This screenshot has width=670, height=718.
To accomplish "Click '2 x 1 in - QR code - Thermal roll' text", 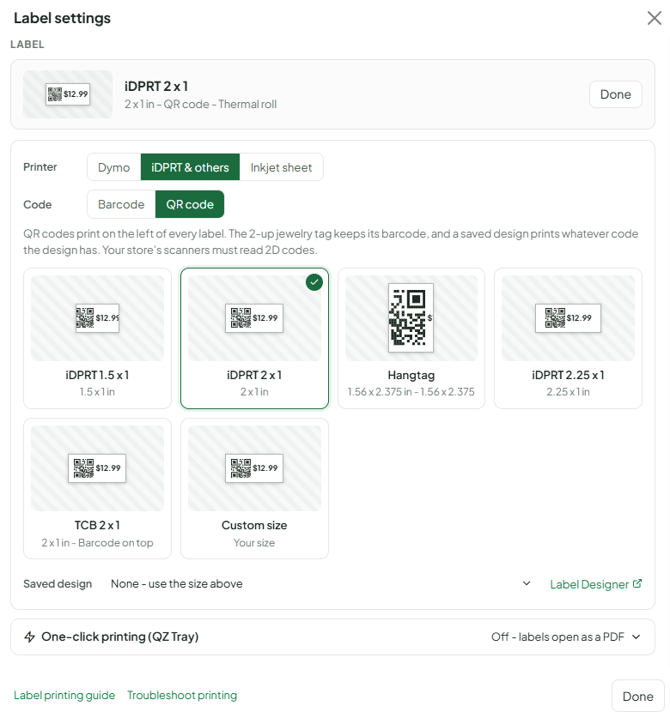I will [x=201, y=104].
